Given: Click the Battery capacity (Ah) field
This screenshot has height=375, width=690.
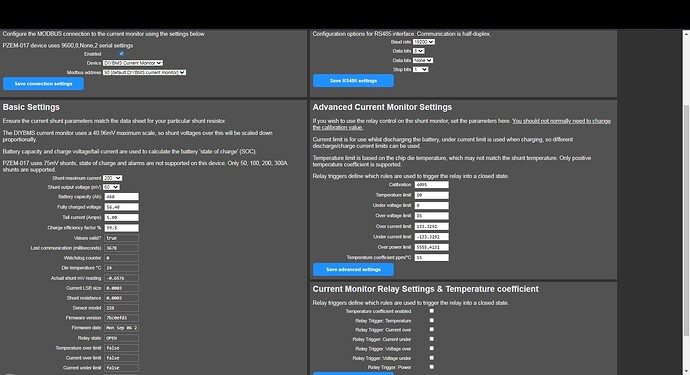Looking at the screenshot, I should [x=121, y=197].
